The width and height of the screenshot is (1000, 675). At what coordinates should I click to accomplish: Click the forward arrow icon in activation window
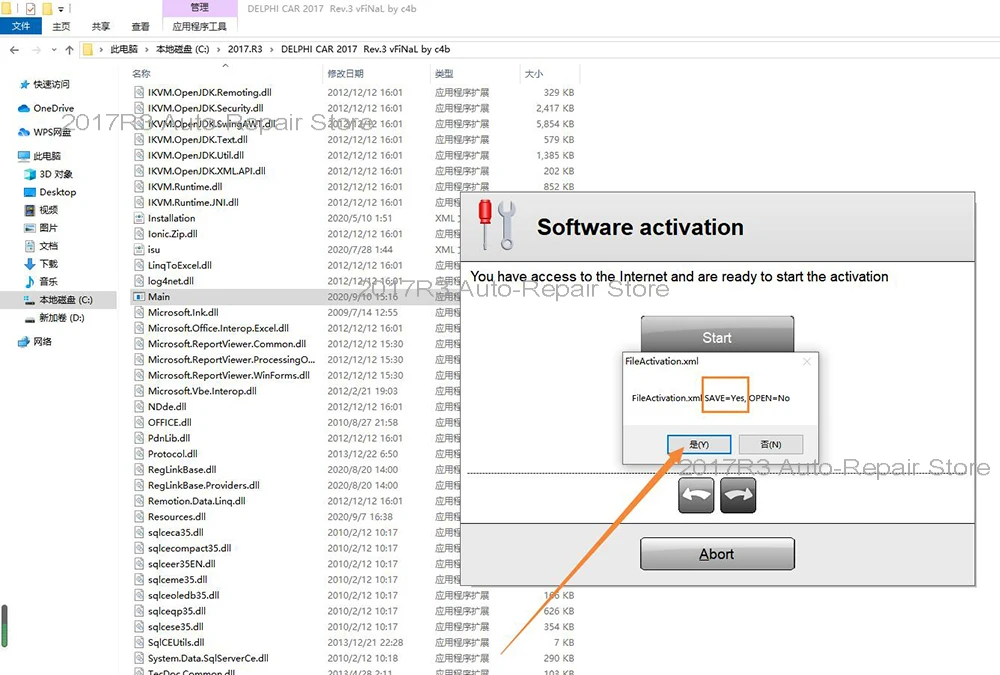(738, 496)
